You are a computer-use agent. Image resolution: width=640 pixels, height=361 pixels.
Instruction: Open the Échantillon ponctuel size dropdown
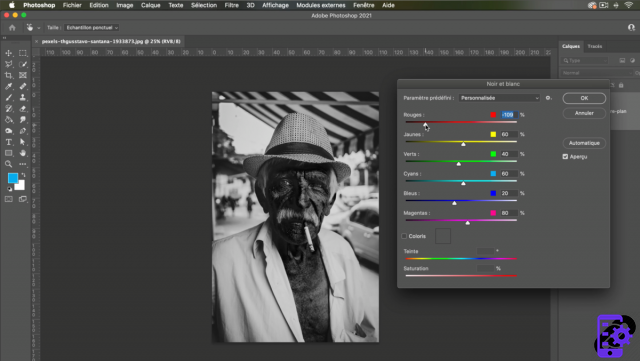(91, 28)
